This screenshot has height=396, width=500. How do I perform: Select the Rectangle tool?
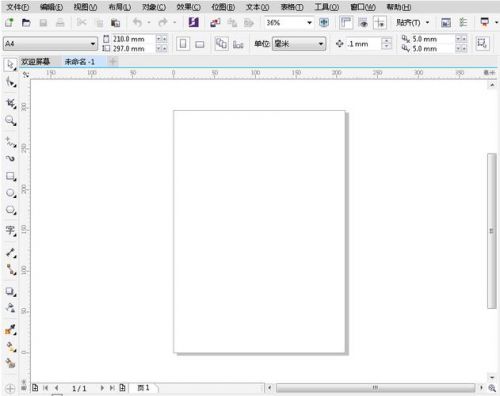coord(11,176)
